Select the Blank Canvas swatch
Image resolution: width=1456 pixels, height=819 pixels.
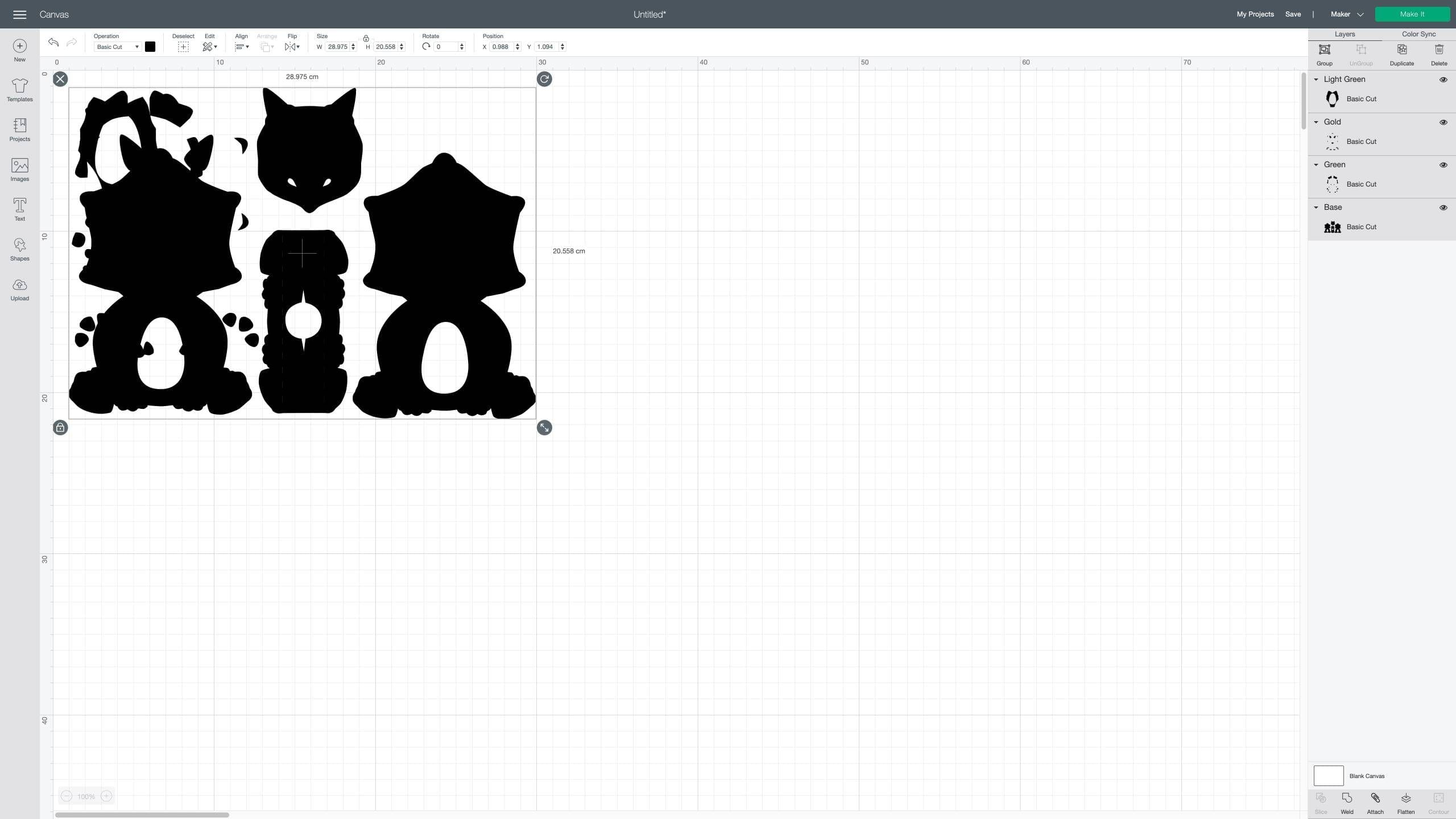(1329, 776)
